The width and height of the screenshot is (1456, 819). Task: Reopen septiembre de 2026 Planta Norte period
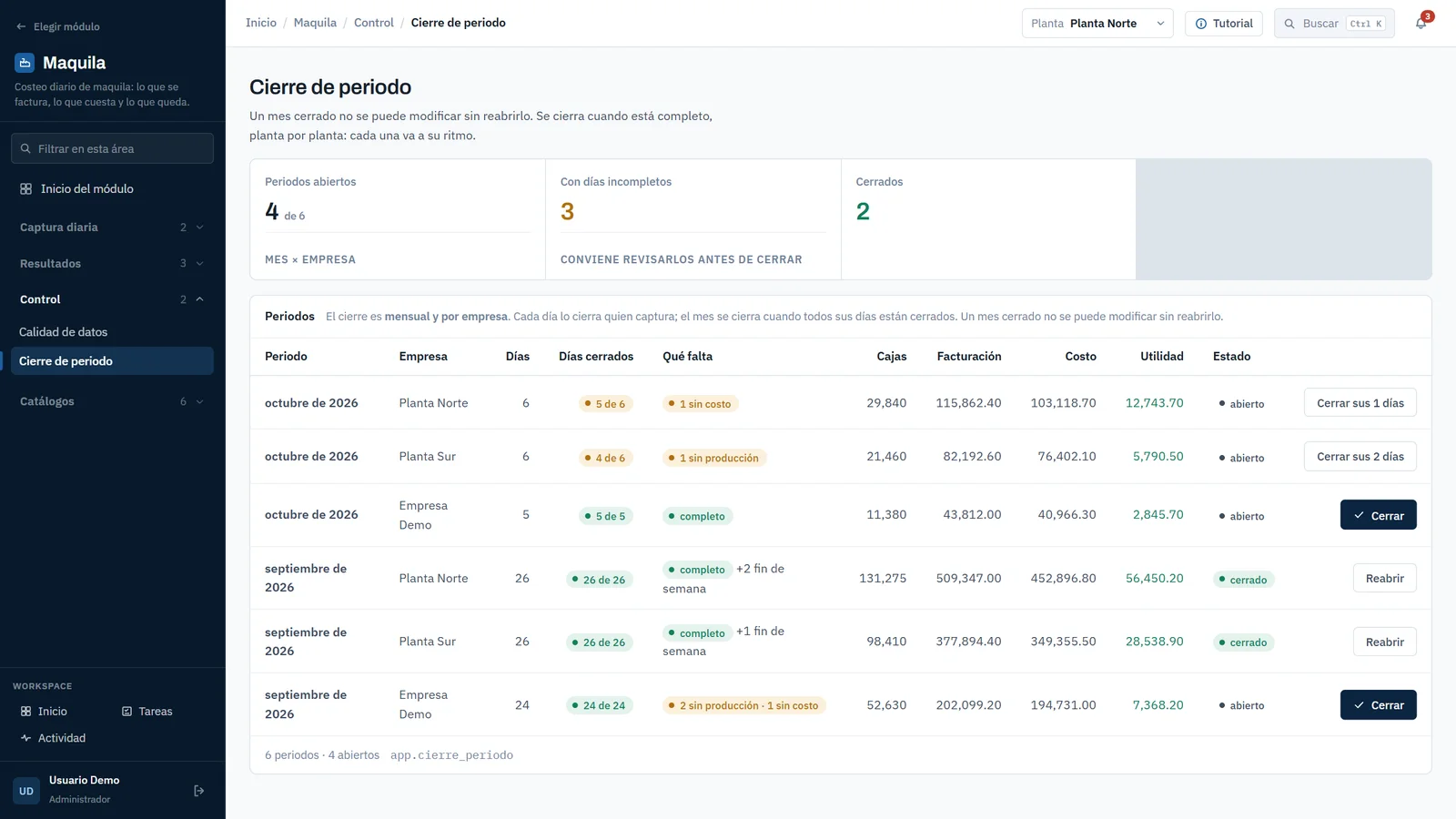pos(1384,579)
